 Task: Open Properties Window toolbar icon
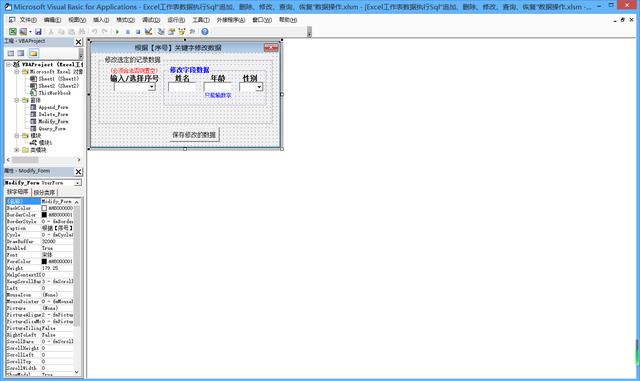pyautogui.click(x=171, y=31)
